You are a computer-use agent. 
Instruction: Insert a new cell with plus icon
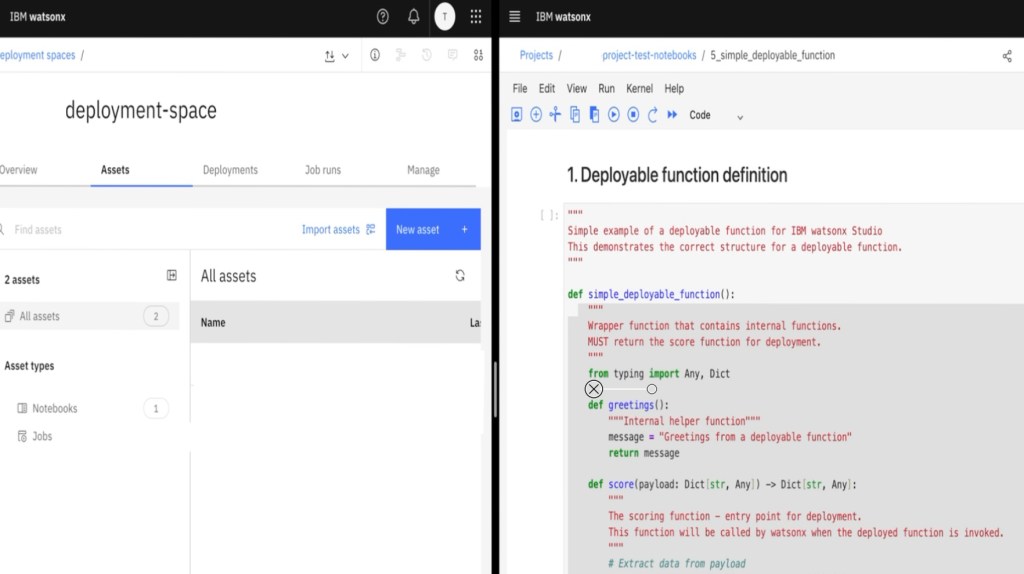(x=536, y=115)
